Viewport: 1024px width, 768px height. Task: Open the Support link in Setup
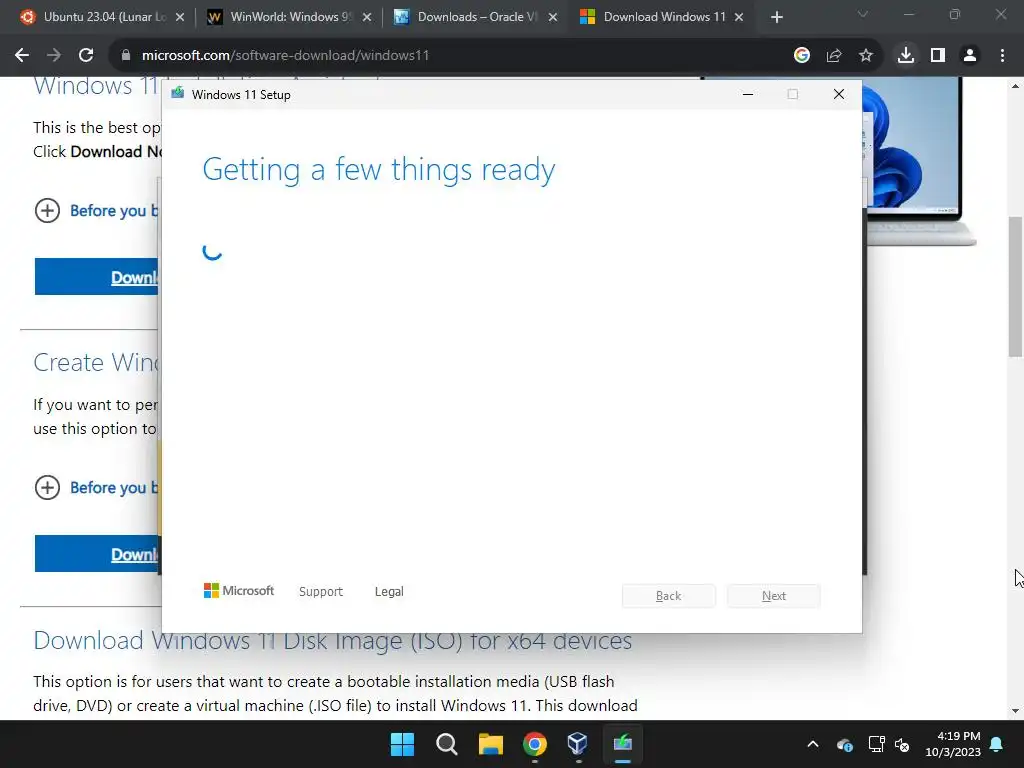click(321, 591)
